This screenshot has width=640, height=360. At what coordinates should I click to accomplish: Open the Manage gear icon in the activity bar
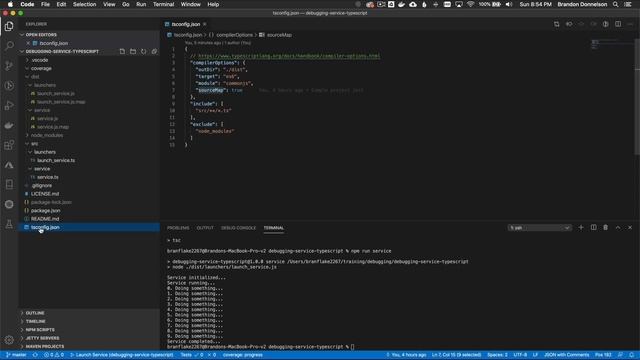(x=9, y=340)
